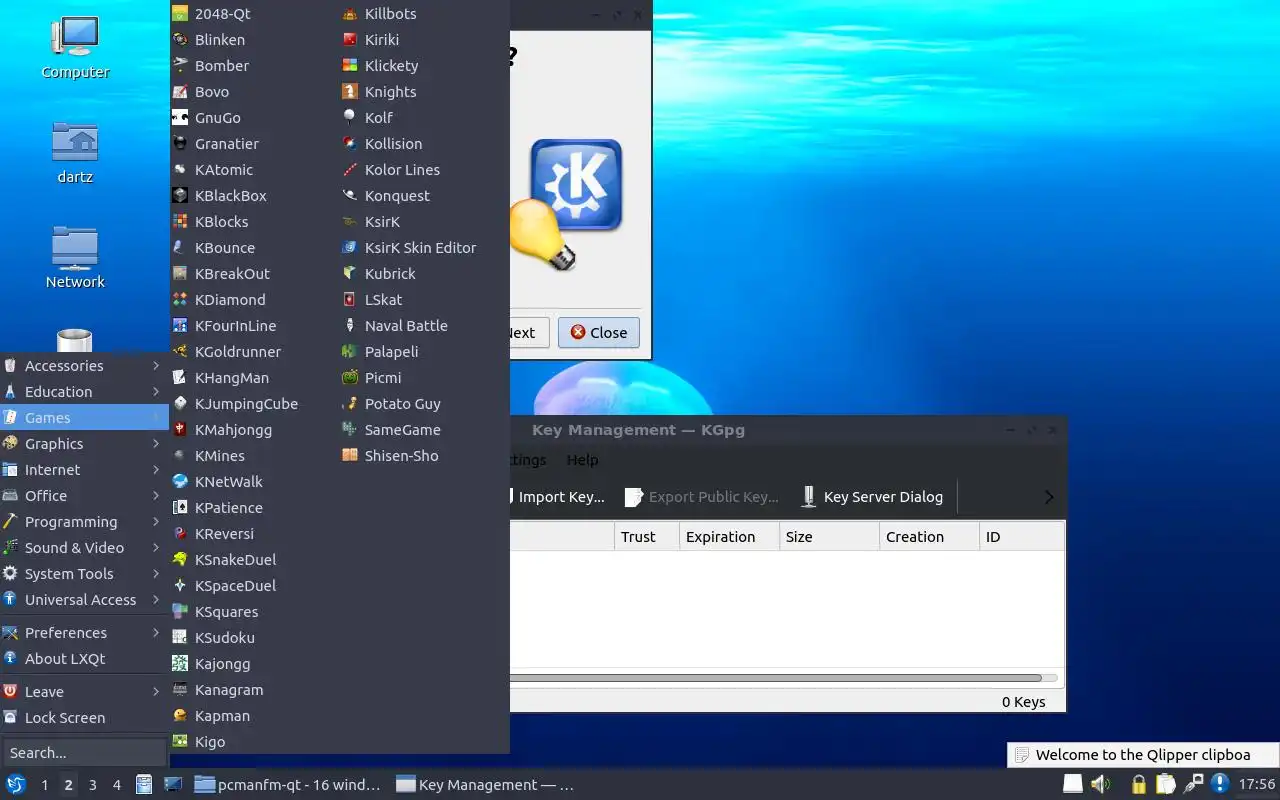Open GnuGo entry
Image resolution: width=1280 pixels, height=800 pixels.
pos(255,118)
